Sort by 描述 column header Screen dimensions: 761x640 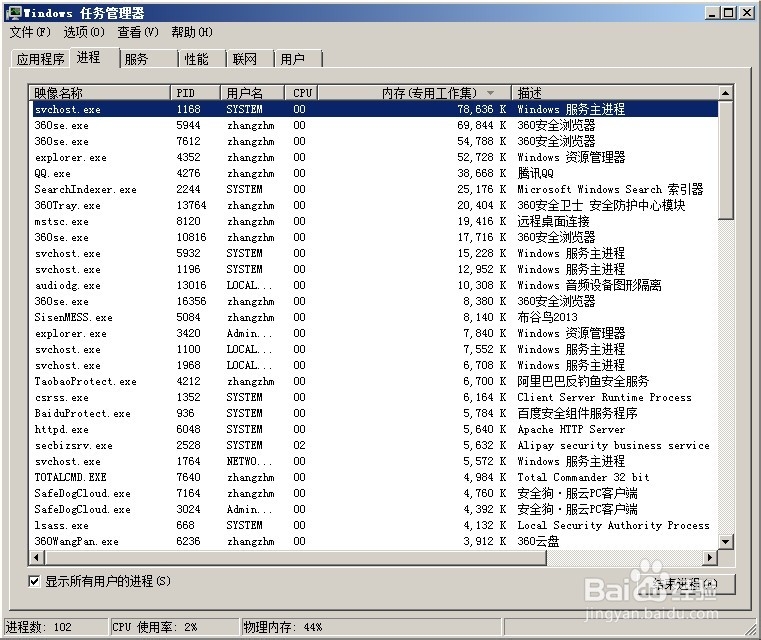pos(615,93)
